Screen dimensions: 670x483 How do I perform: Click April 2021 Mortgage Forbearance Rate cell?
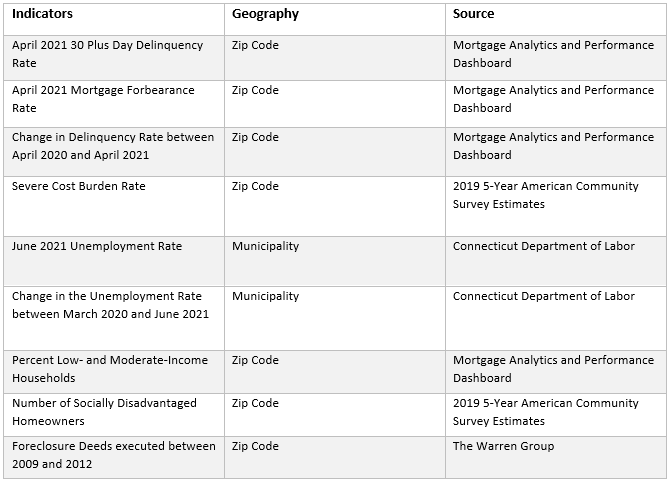tap(103, 99)
